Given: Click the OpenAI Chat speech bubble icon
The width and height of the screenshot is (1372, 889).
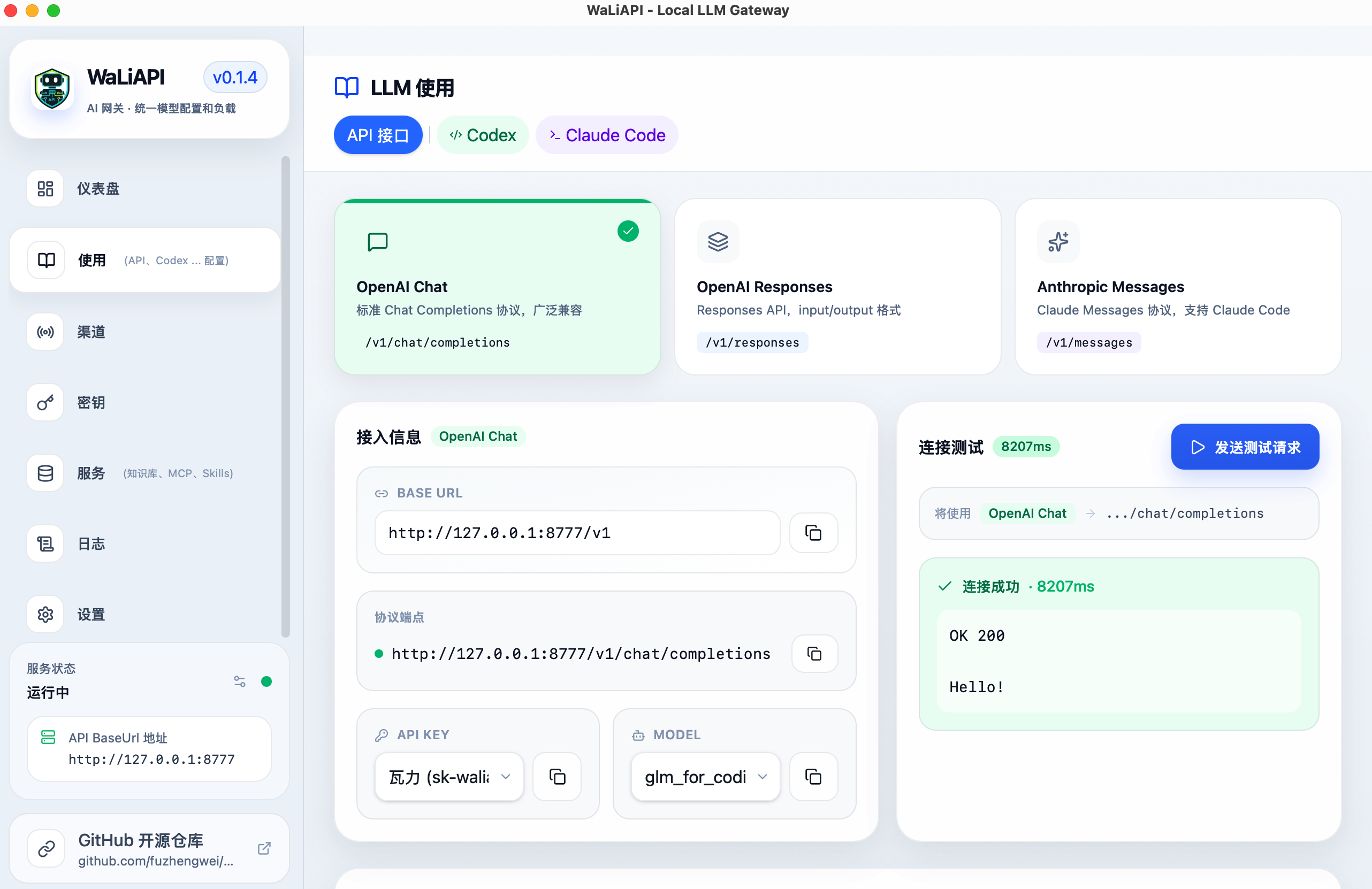Looking at the screenshot, I should coord(378,242).
